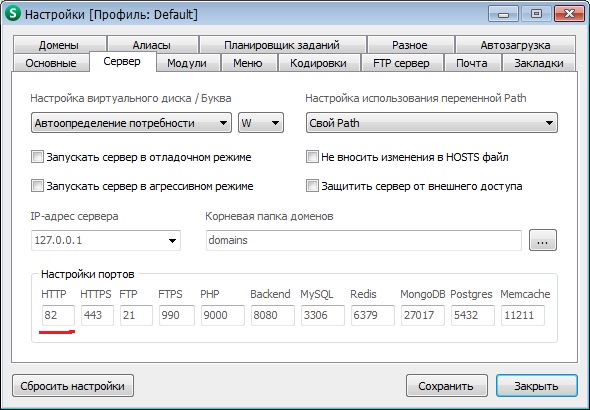Click the Настройка виртуального диска / Буква label

[x=131, y=99]
